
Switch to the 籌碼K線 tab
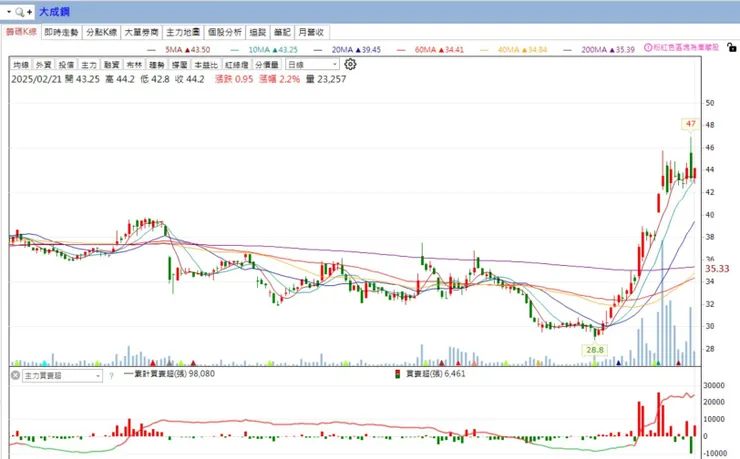tap(21, 32)
